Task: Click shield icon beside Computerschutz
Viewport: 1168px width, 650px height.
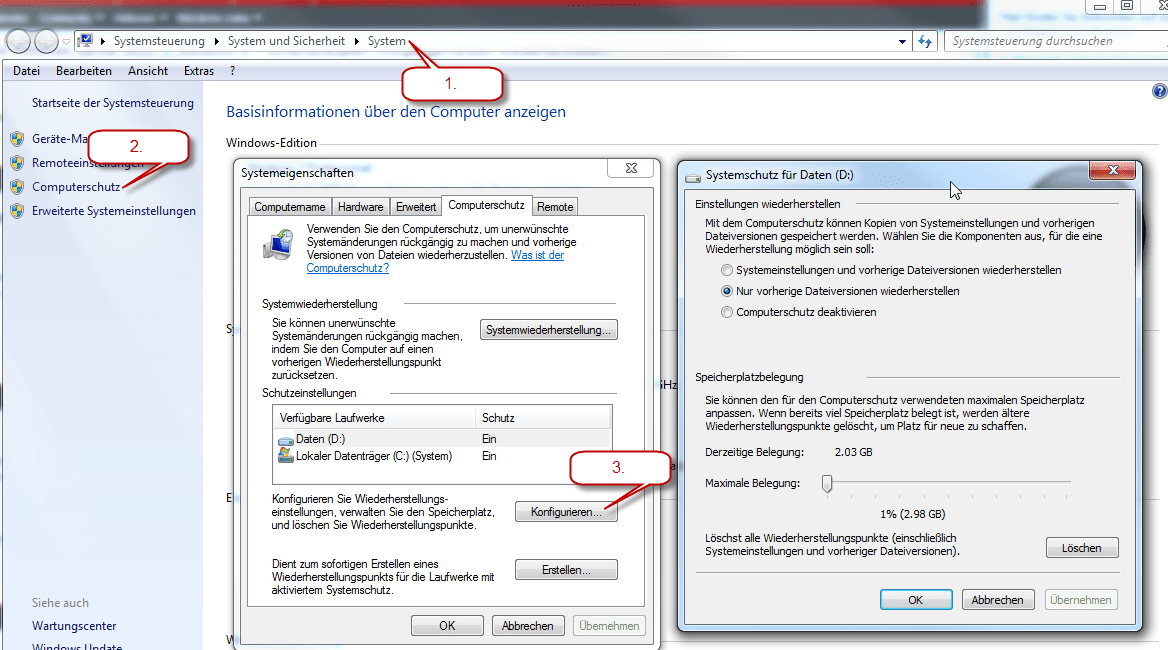Action: click(17, 187)
